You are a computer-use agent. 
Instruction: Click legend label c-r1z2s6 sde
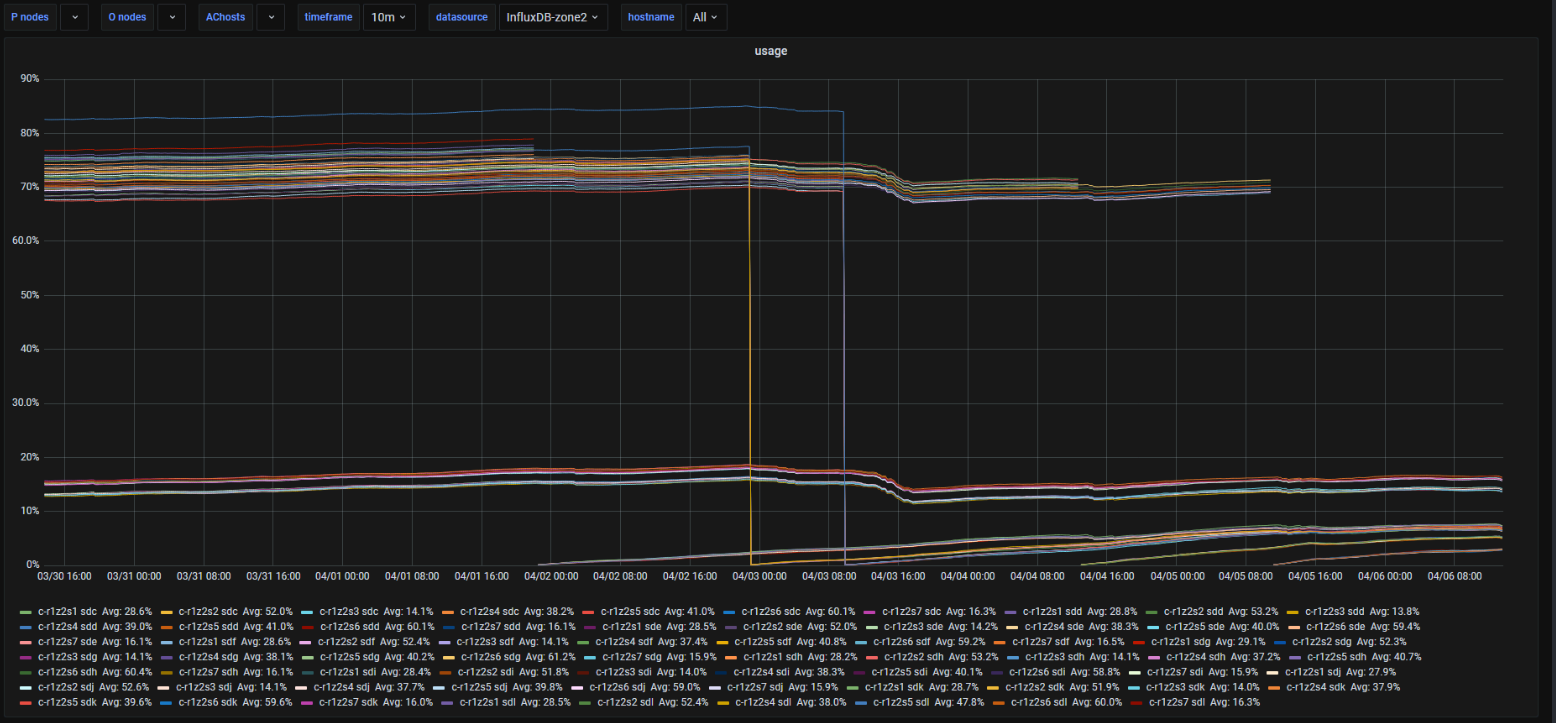click(1336, 626)
